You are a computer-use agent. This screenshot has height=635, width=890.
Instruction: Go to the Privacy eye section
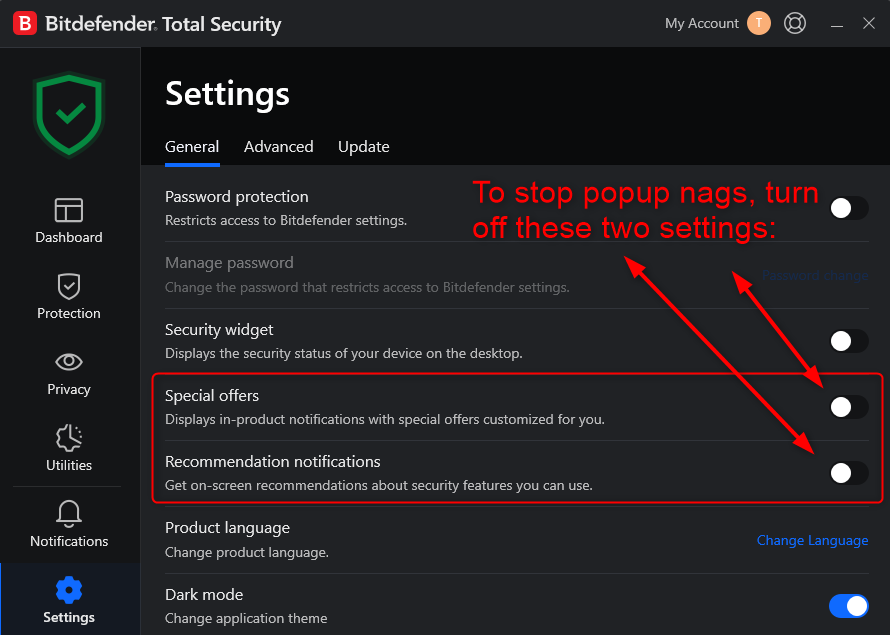tap(69, 373)
